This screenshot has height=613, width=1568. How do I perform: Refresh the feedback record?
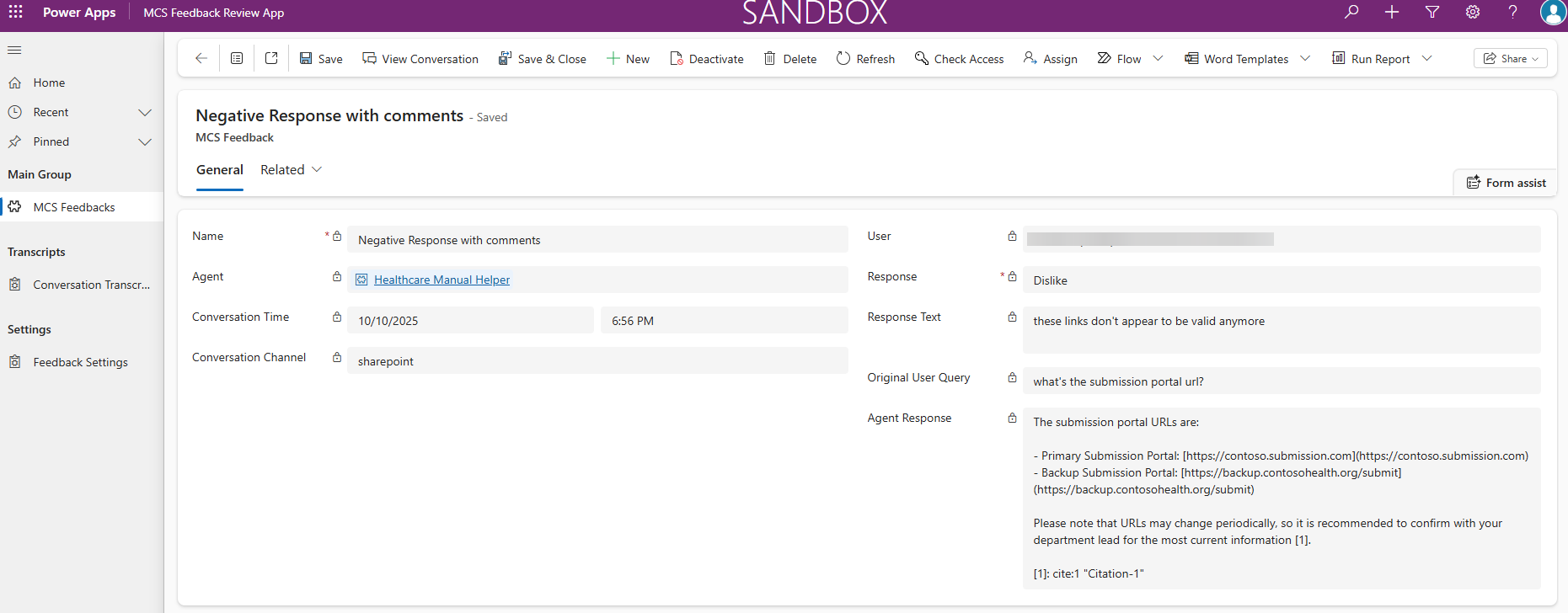pyautogui.click(x=865, y=59)
